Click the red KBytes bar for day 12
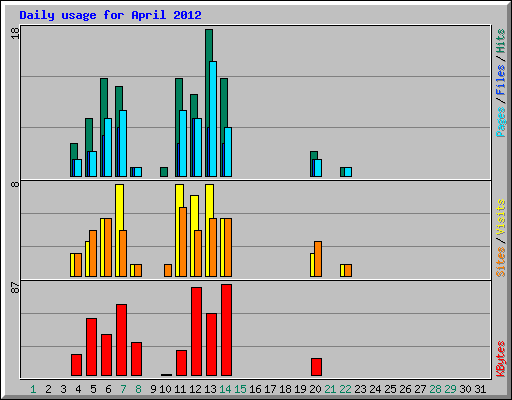 tap(196, 332)
